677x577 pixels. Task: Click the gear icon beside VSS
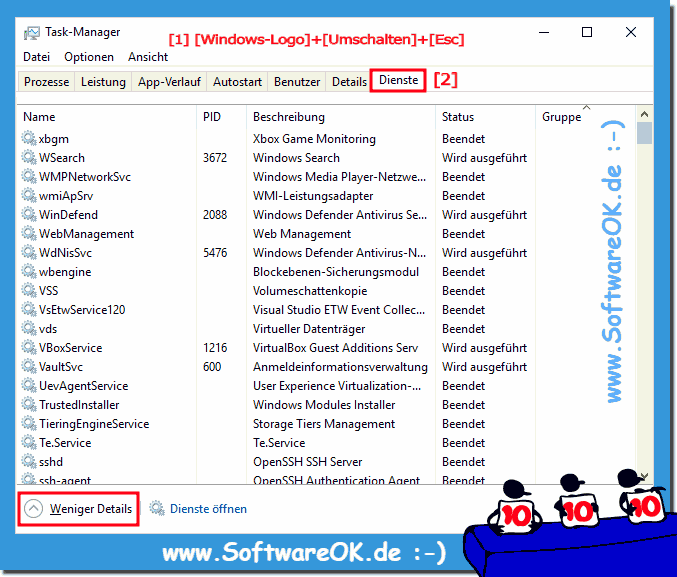point(29,290)
